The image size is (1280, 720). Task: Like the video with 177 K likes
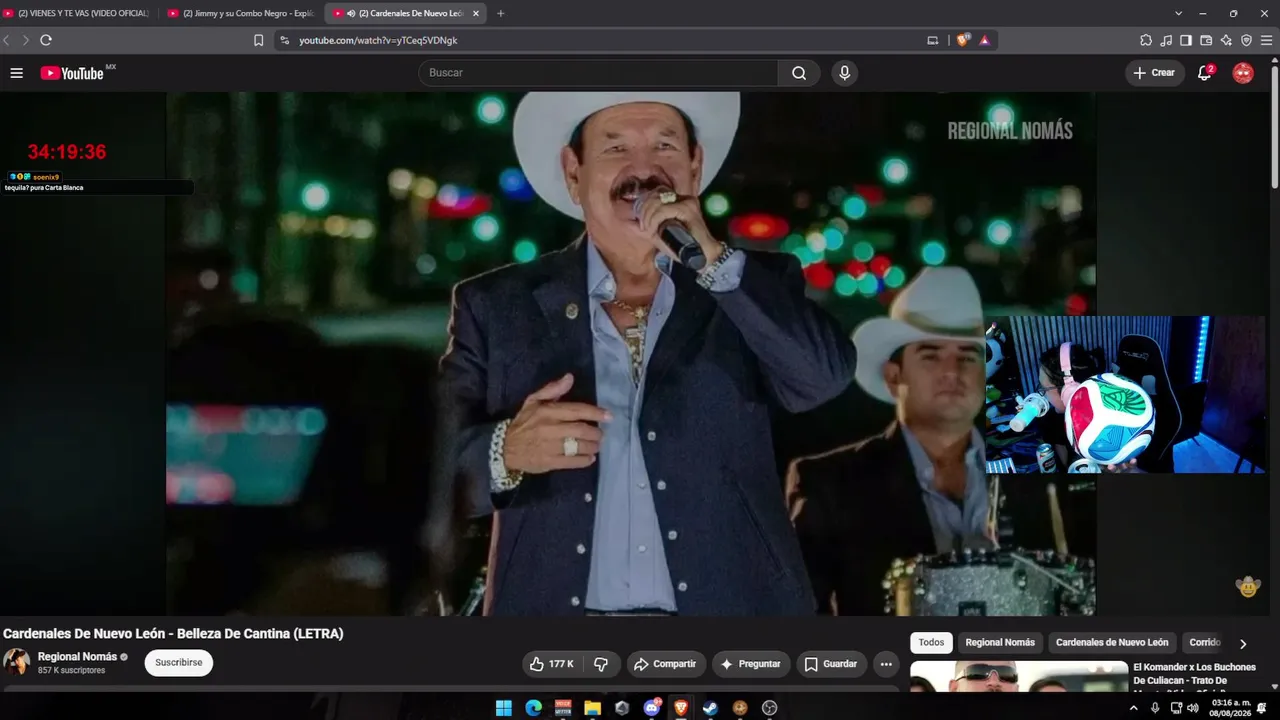coord(551,664)
